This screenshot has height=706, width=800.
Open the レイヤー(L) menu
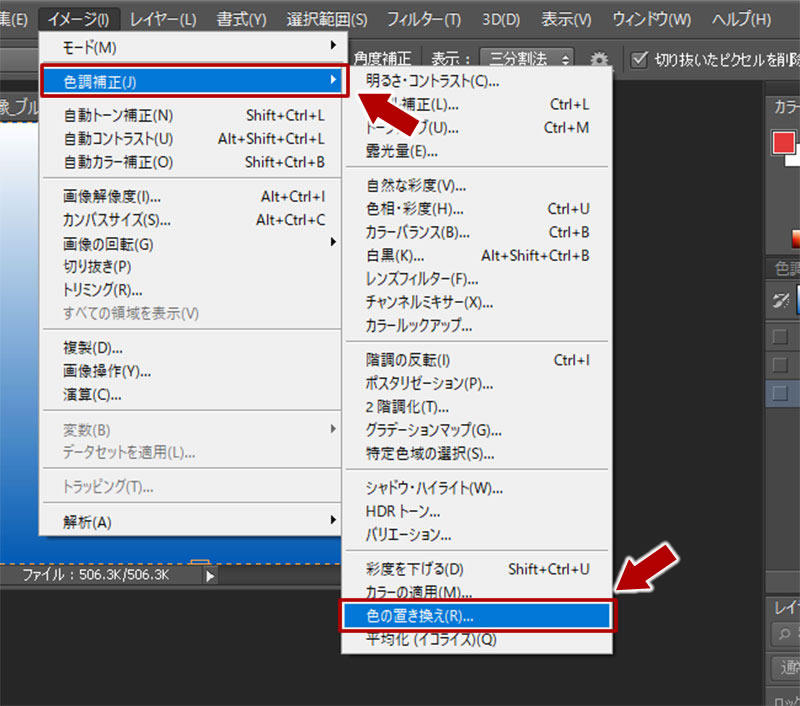click(x=163, y=19)
